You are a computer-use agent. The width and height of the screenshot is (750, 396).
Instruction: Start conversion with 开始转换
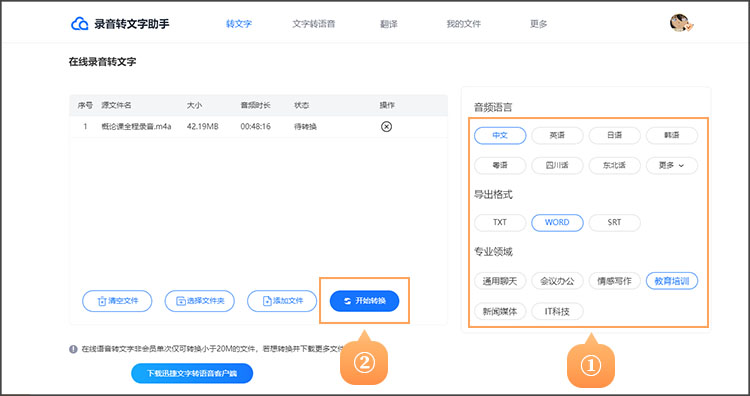coord(364,301)
